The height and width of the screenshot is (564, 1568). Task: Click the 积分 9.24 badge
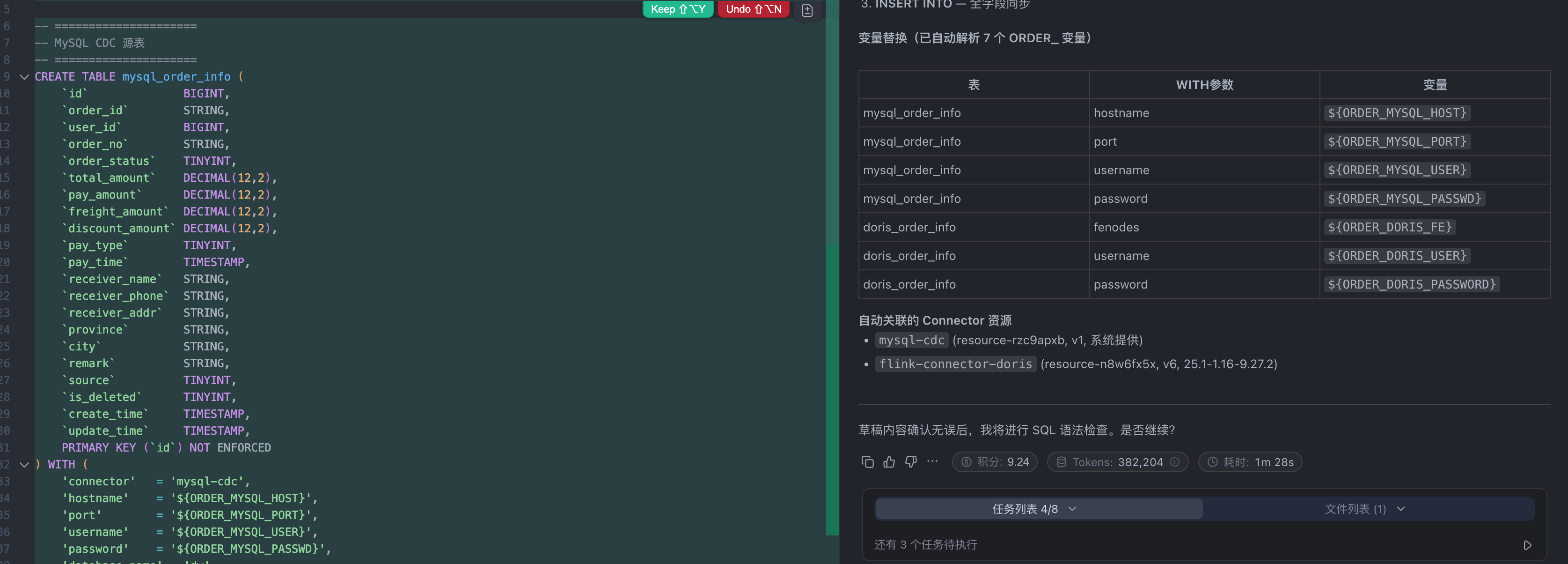995,462
